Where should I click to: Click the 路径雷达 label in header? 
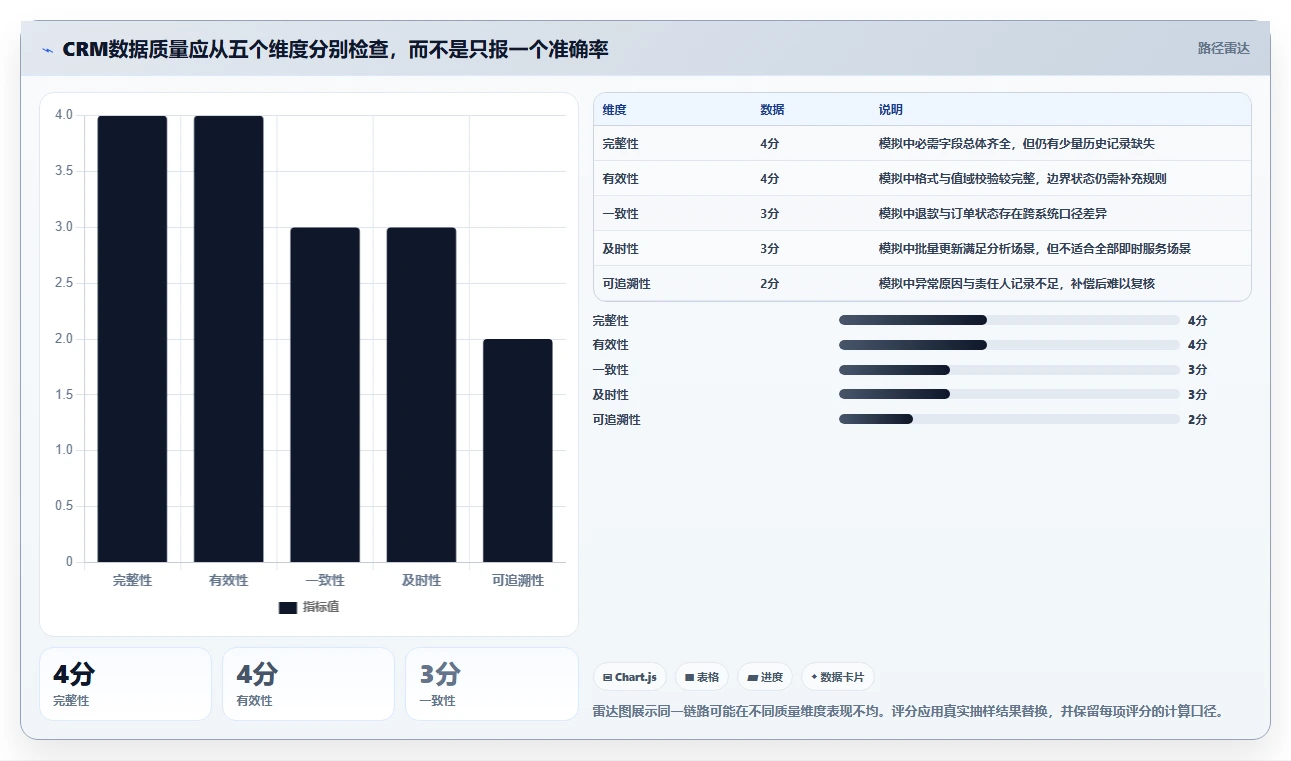[1224, 48]
